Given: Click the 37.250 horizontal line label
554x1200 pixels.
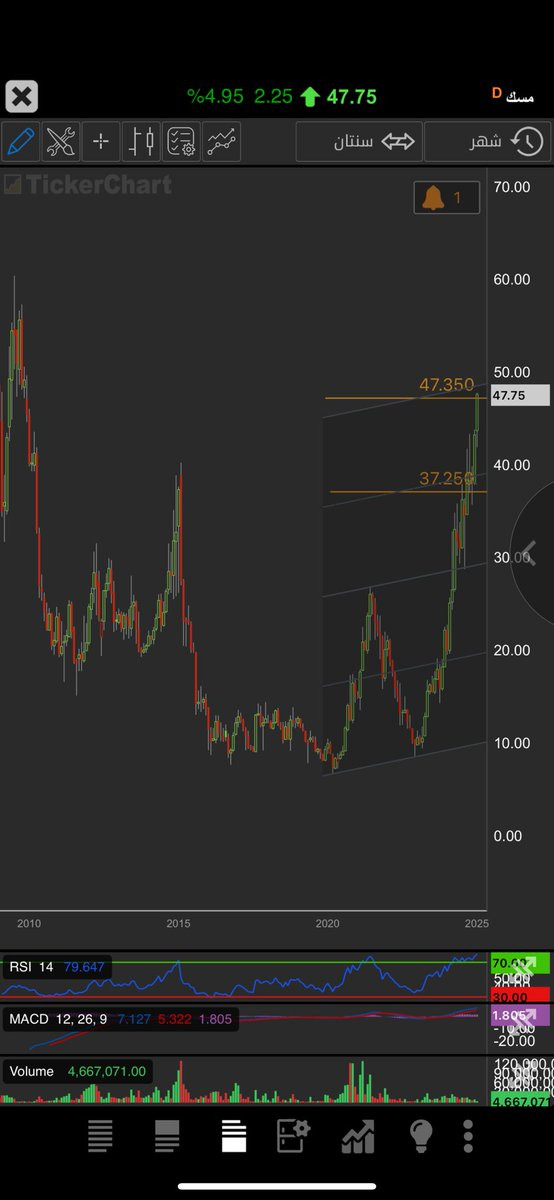Looking at the screenshot, I should [446, 479].
